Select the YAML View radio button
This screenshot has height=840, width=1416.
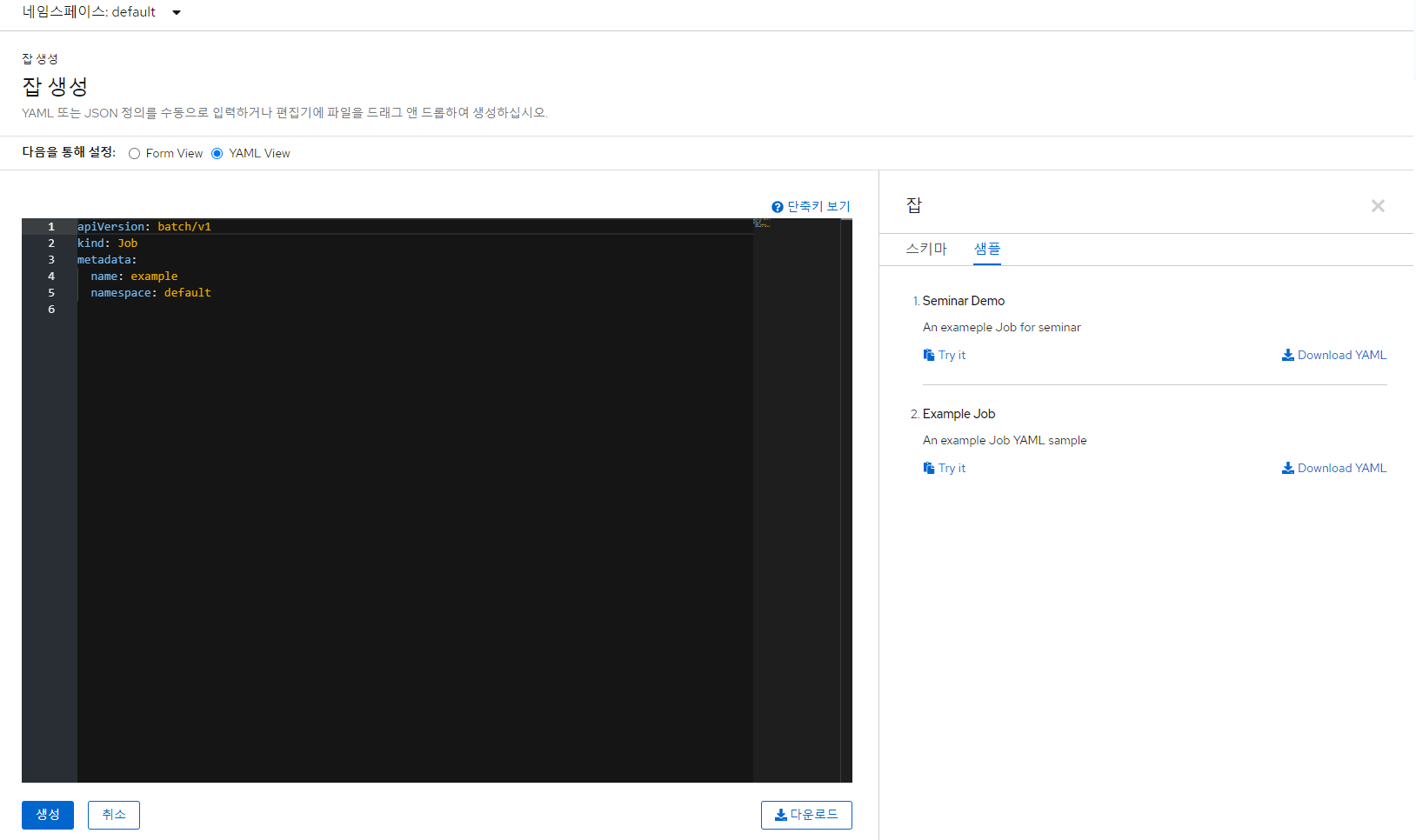[x=217, y=154]
